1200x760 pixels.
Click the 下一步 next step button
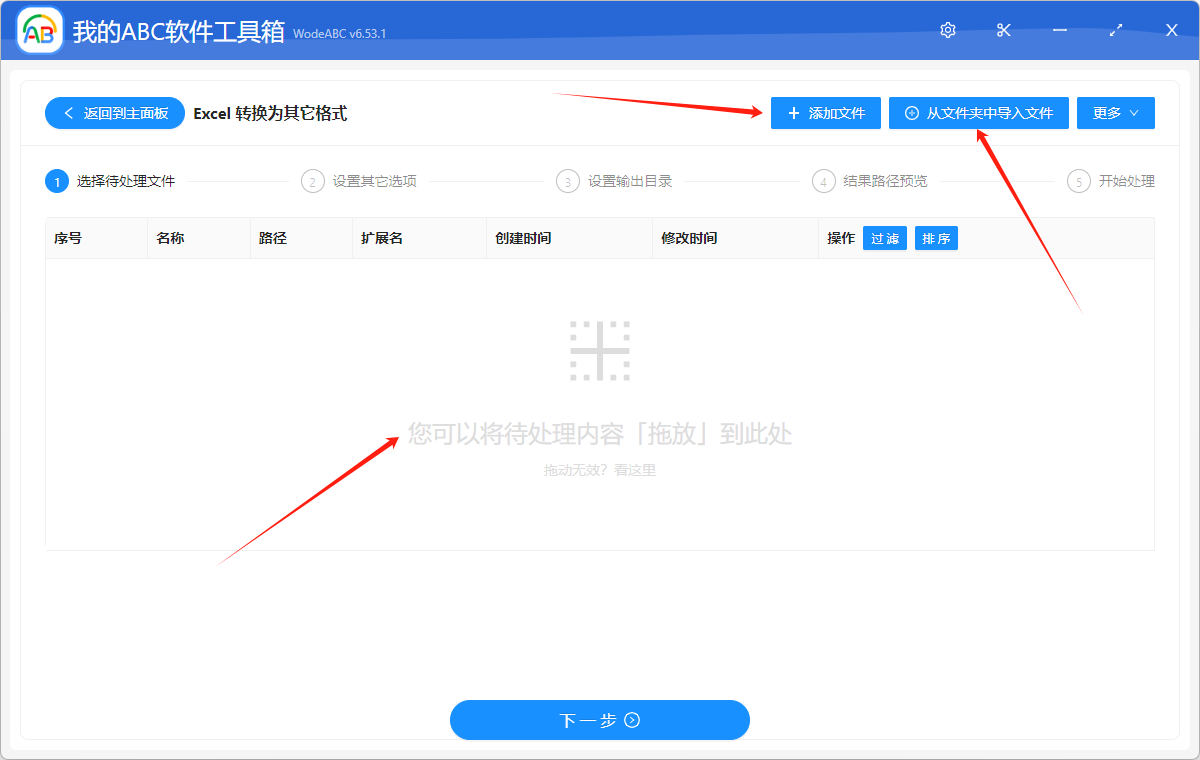click(599, 720)
